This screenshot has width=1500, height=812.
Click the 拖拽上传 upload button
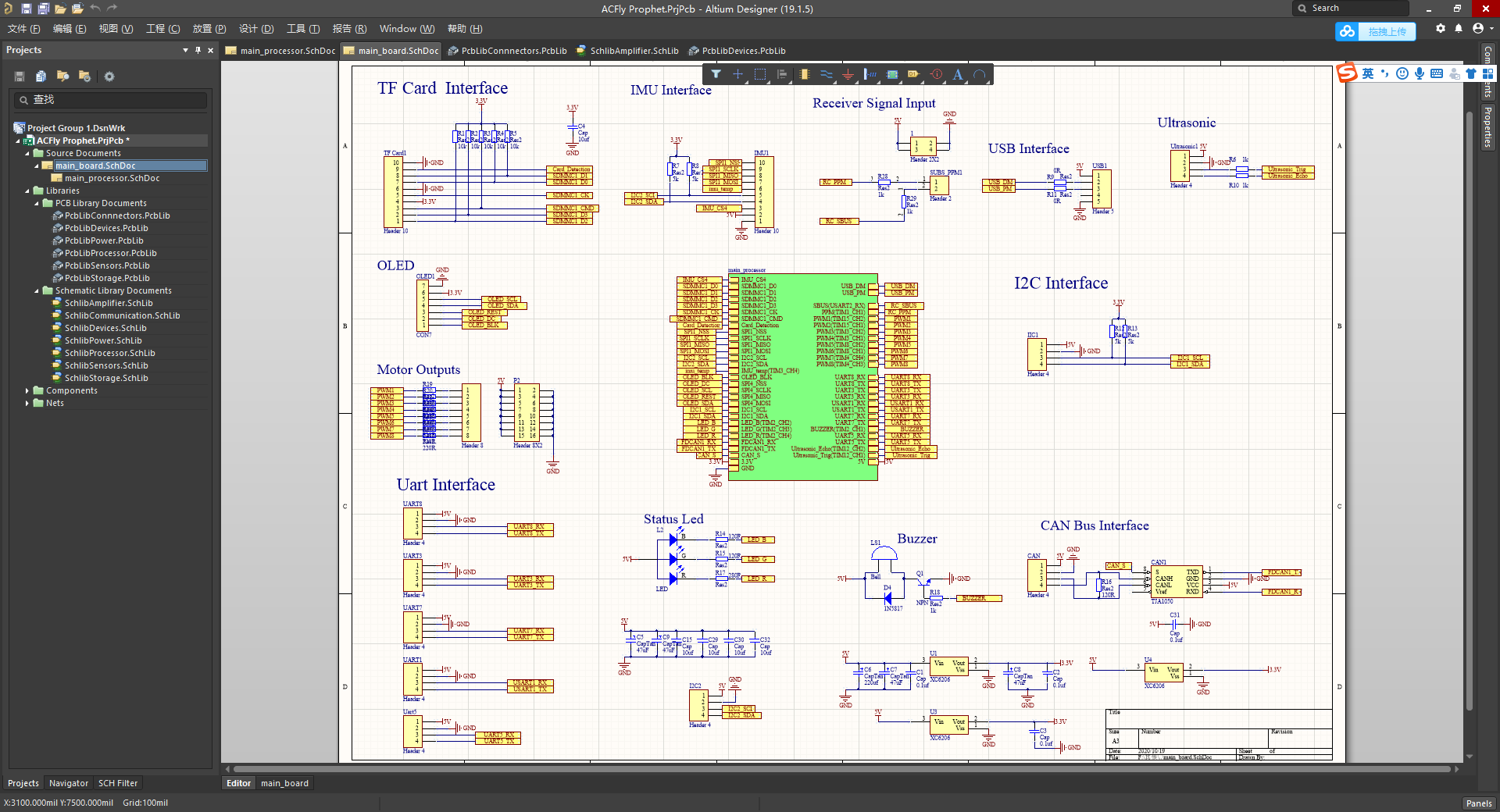[1376, 31]
